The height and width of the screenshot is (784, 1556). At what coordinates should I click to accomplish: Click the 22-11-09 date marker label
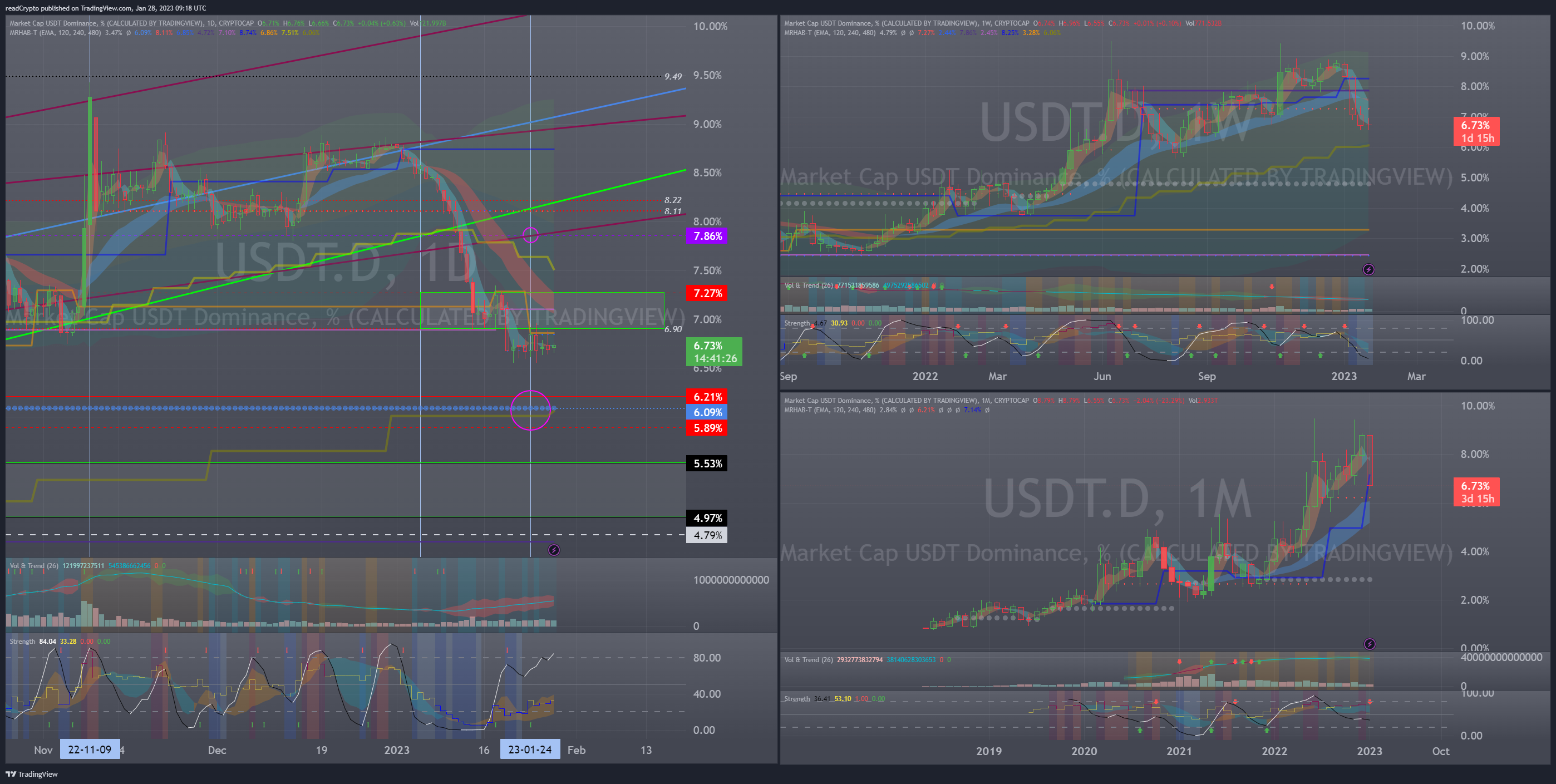(x=90, y=750)
